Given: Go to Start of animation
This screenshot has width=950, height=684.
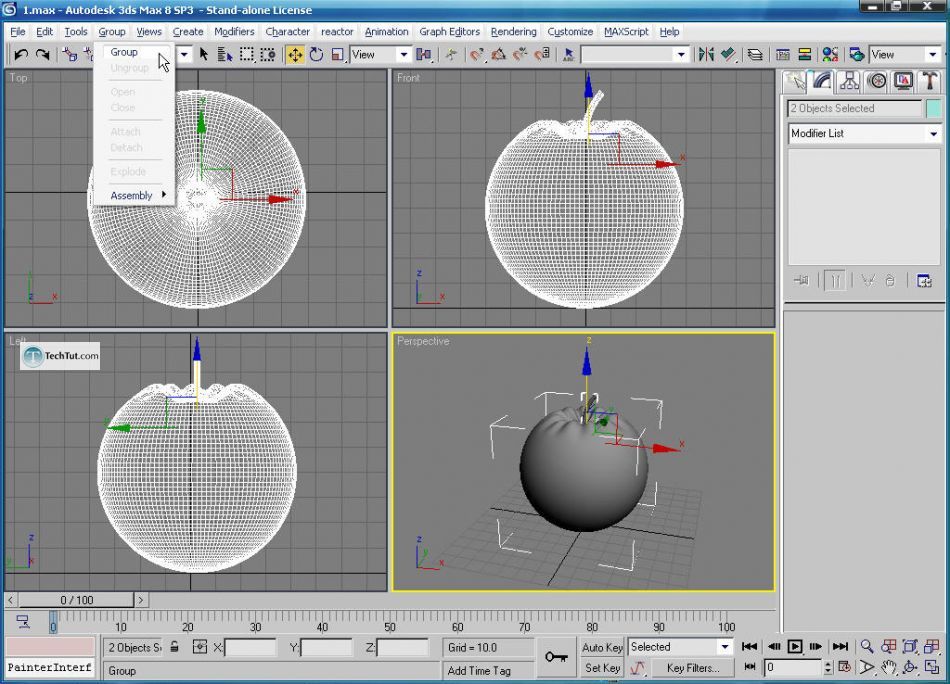Looking at the screenshot, I should coord(749,647).
